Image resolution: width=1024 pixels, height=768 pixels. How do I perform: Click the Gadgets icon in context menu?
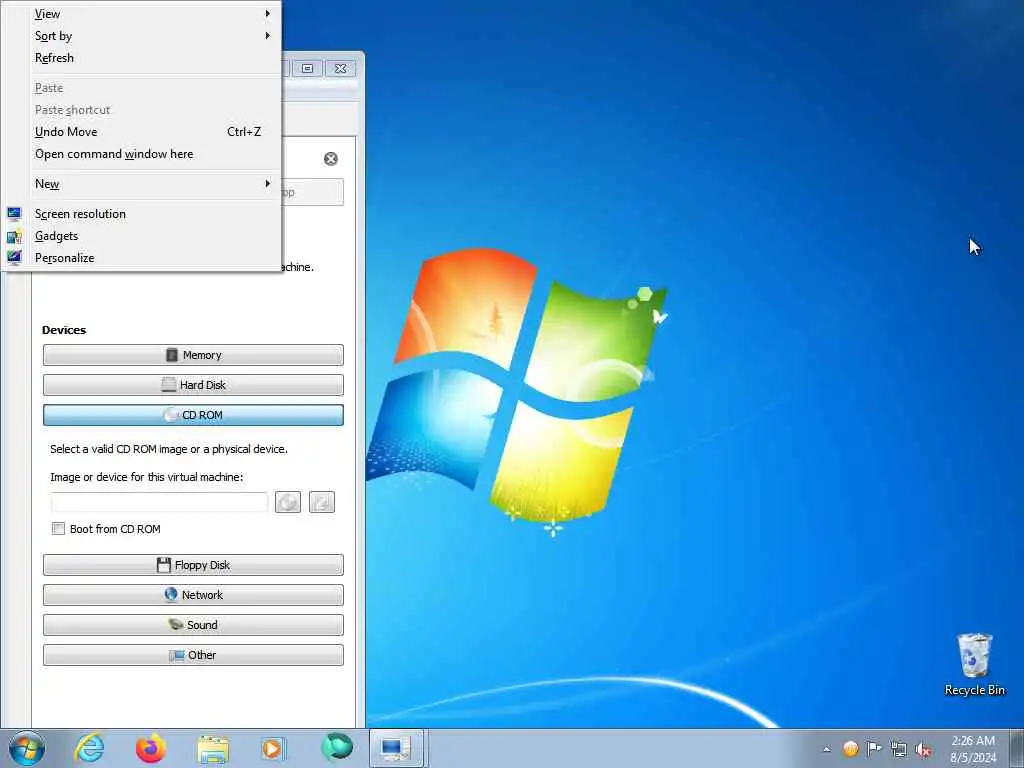tap(14, 236)
